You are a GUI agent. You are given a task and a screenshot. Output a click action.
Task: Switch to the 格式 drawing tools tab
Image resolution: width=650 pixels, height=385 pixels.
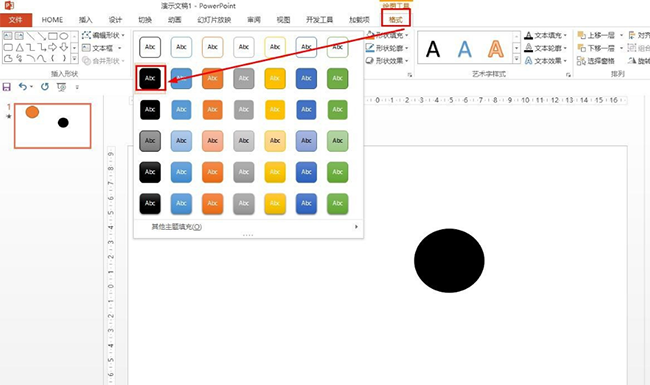point(396,19)
